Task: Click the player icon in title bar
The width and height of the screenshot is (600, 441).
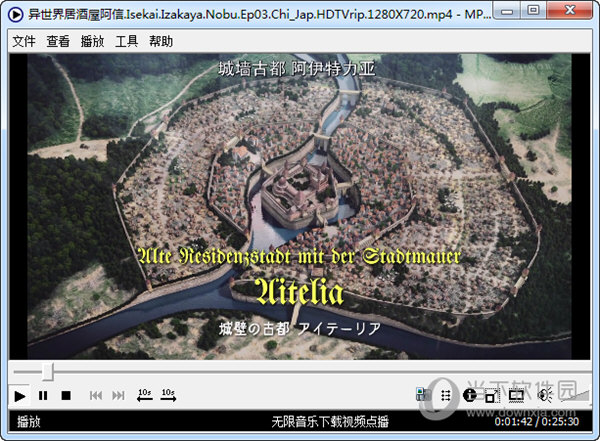Action: tap(16, 14)
